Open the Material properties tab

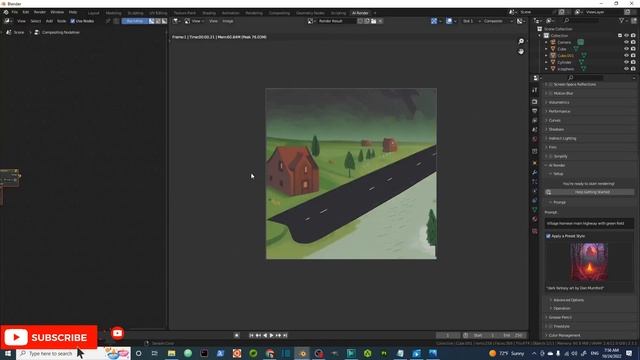pos(535,219)
